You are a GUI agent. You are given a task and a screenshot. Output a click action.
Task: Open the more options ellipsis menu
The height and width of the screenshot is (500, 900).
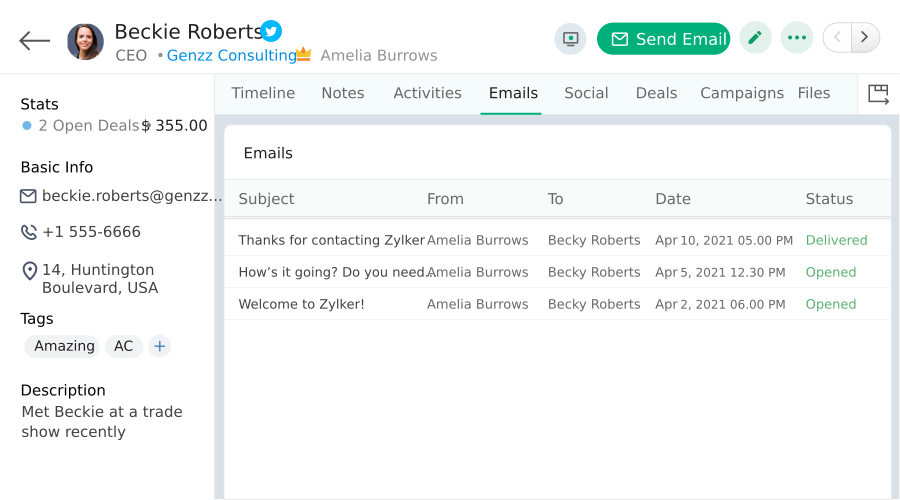(x=797, y=38)
